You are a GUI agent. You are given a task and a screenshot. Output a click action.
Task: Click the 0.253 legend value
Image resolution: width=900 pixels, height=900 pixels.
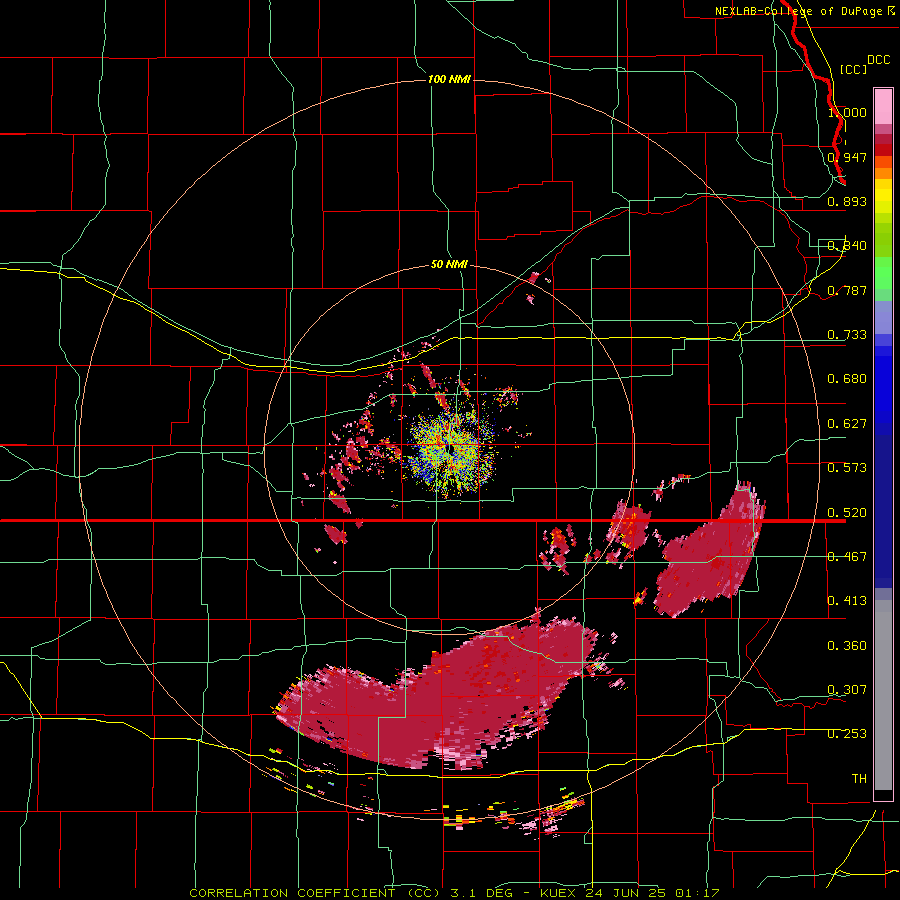(847, 734)
